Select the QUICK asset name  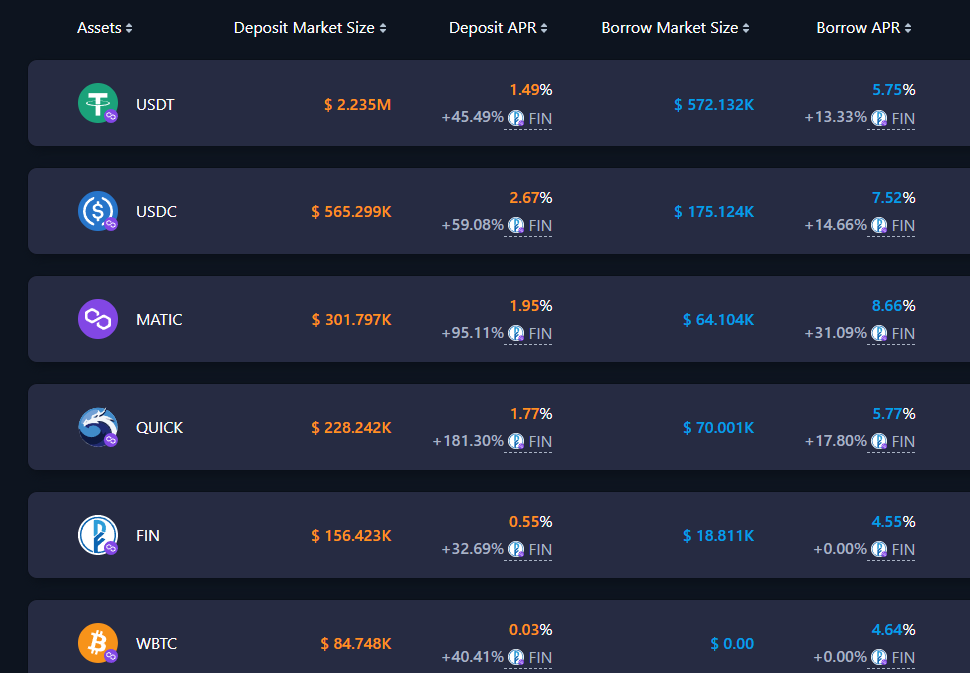coord(159,428)
